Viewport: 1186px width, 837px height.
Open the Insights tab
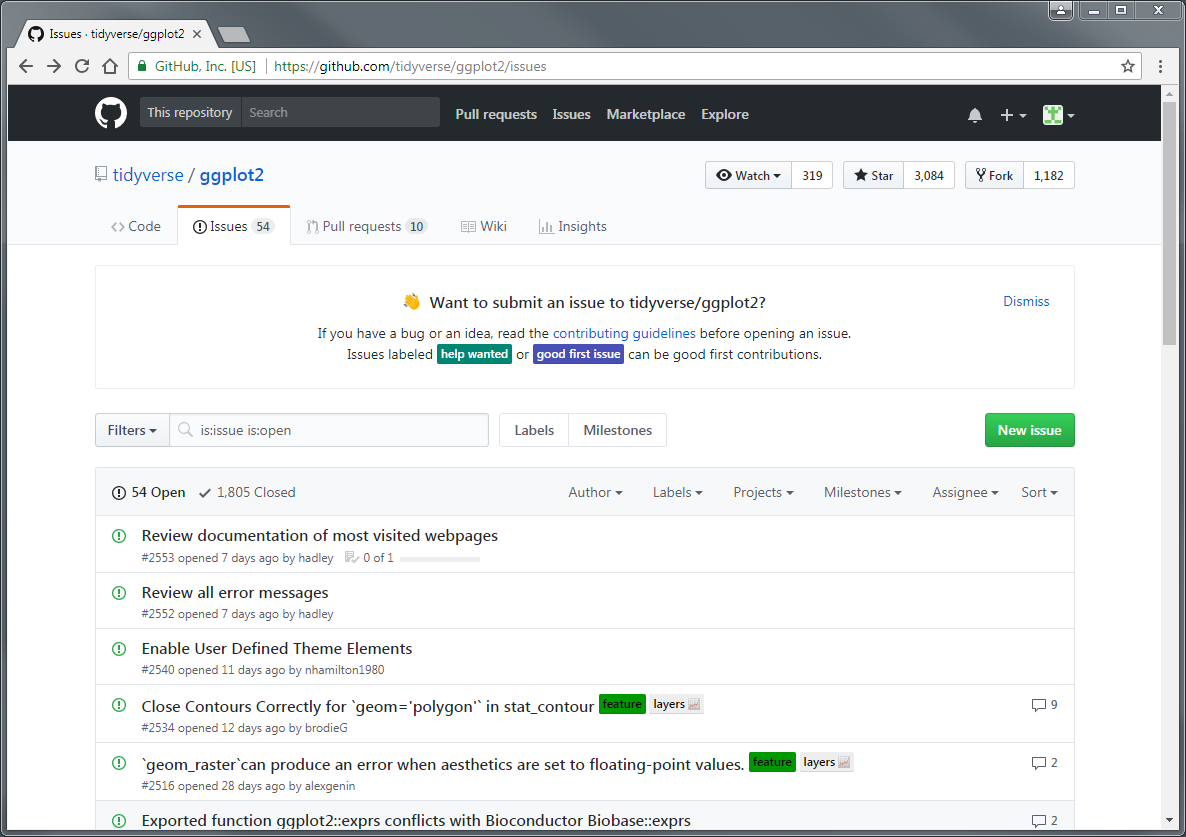click(572, 227)
